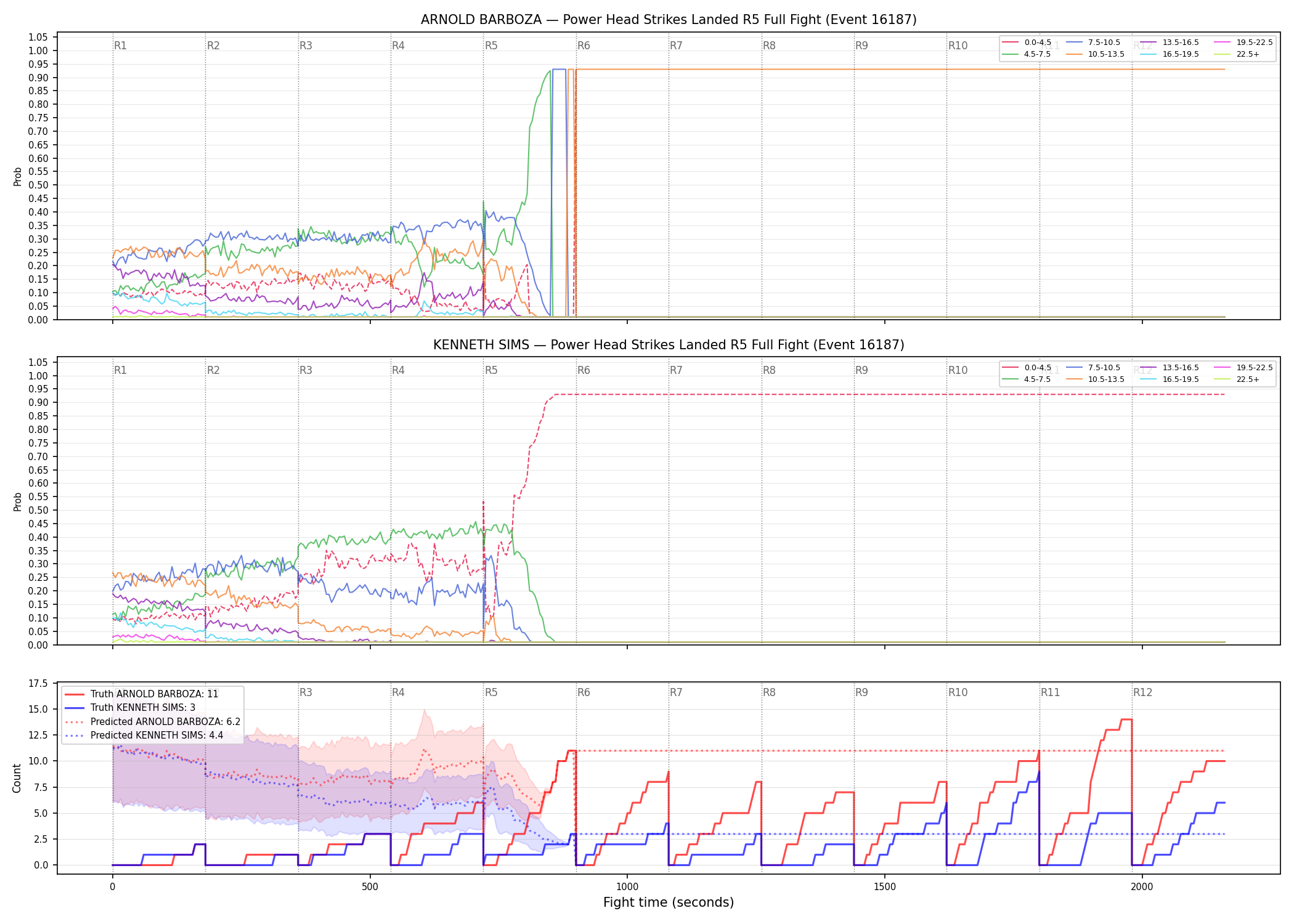
Task: Click the 10.5-13.5 legend entry in Sims chart
Action: (x=1095, y=379)
